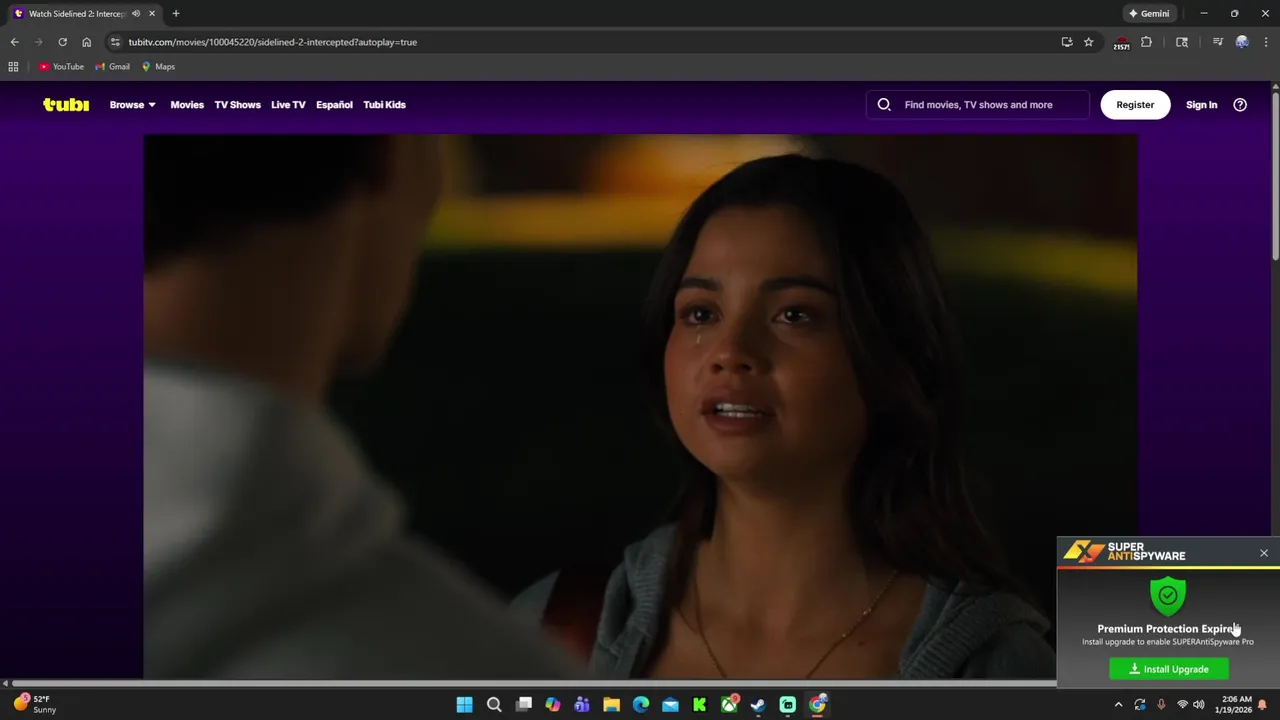
Task: Open Task View on taskbar
Action: (x=523, y=705)
